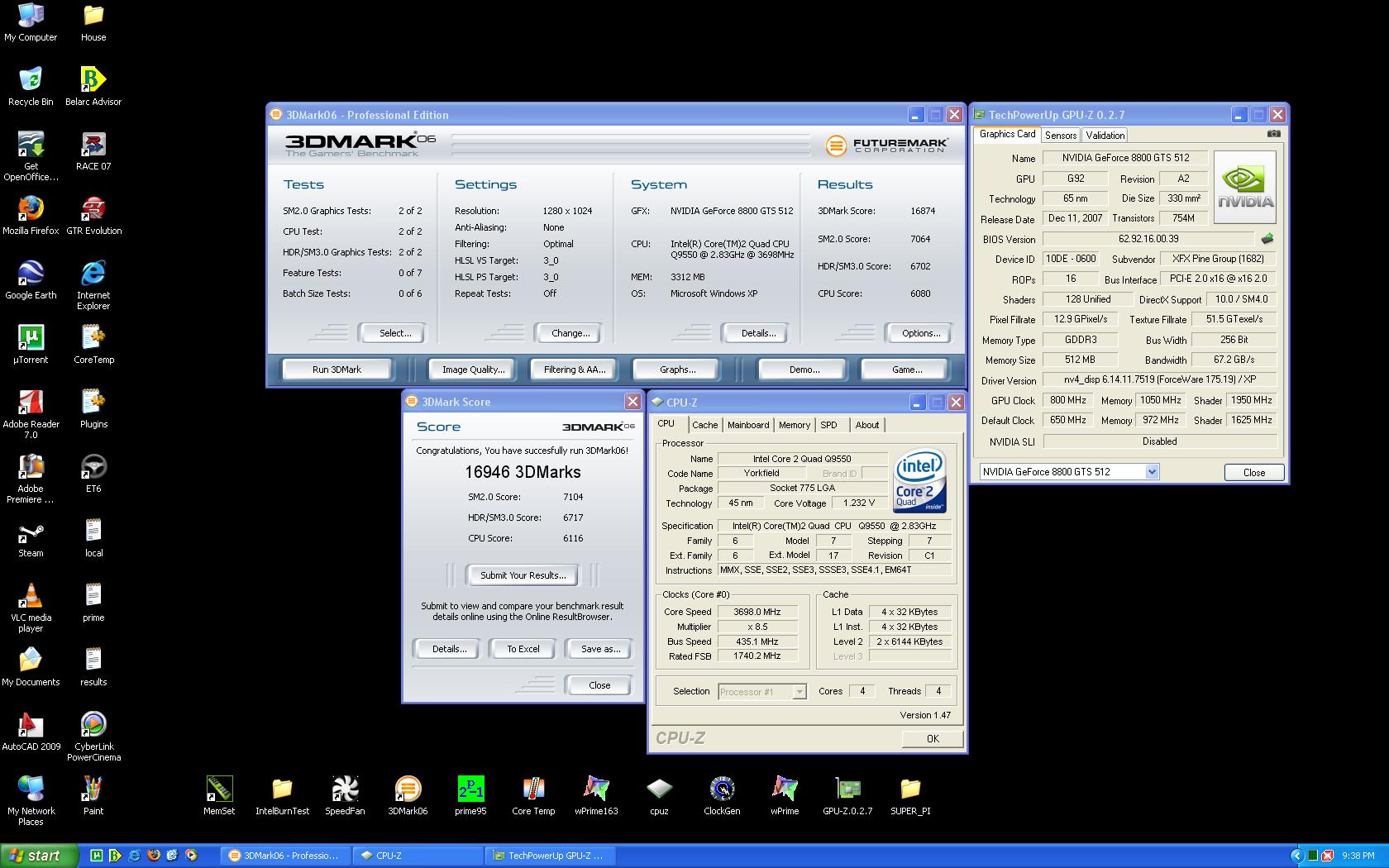Select the CoreTemp desktop icon
The image size is (1389, 868).
pyautogui.click(x=93, y=344)
